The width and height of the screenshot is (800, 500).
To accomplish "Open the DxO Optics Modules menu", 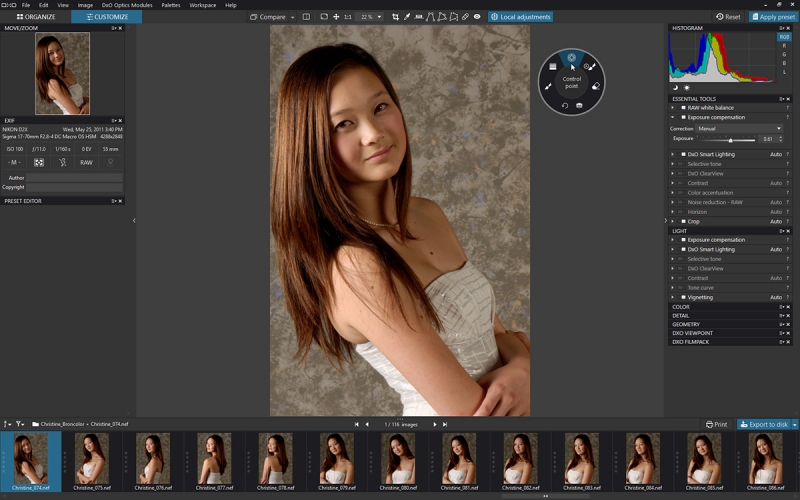I will point(127,5).
